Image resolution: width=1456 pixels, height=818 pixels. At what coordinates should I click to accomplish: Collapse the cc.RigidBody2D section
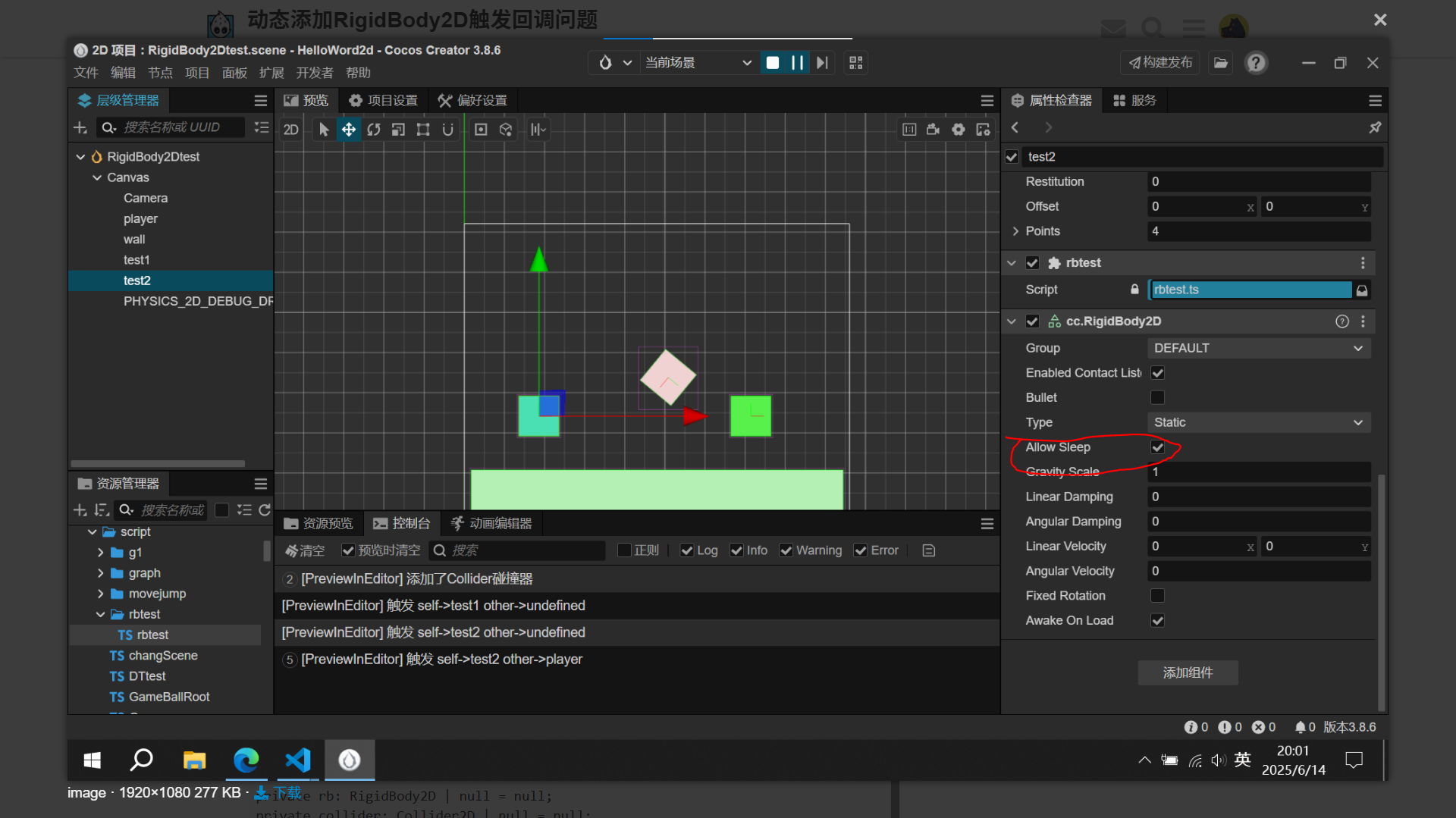(1012, 321)
